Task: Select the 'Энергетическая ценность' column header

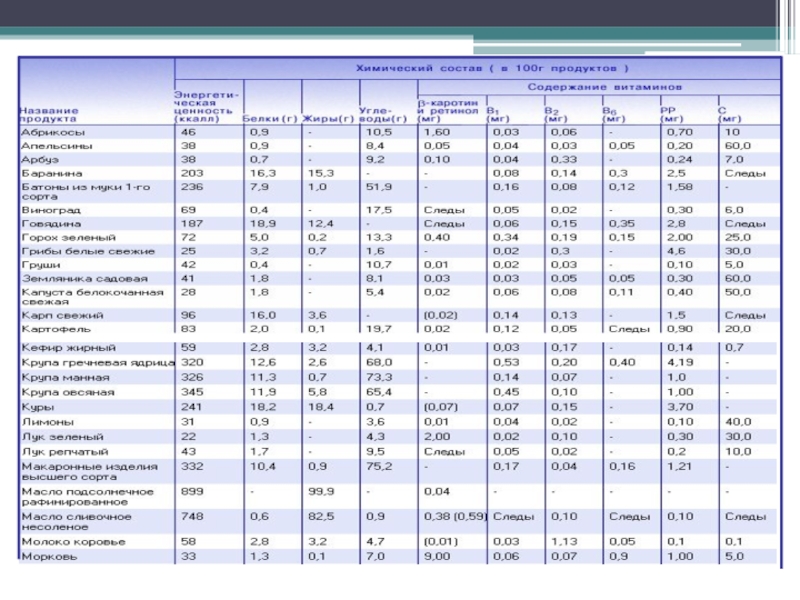Action: tap(204, 104)
